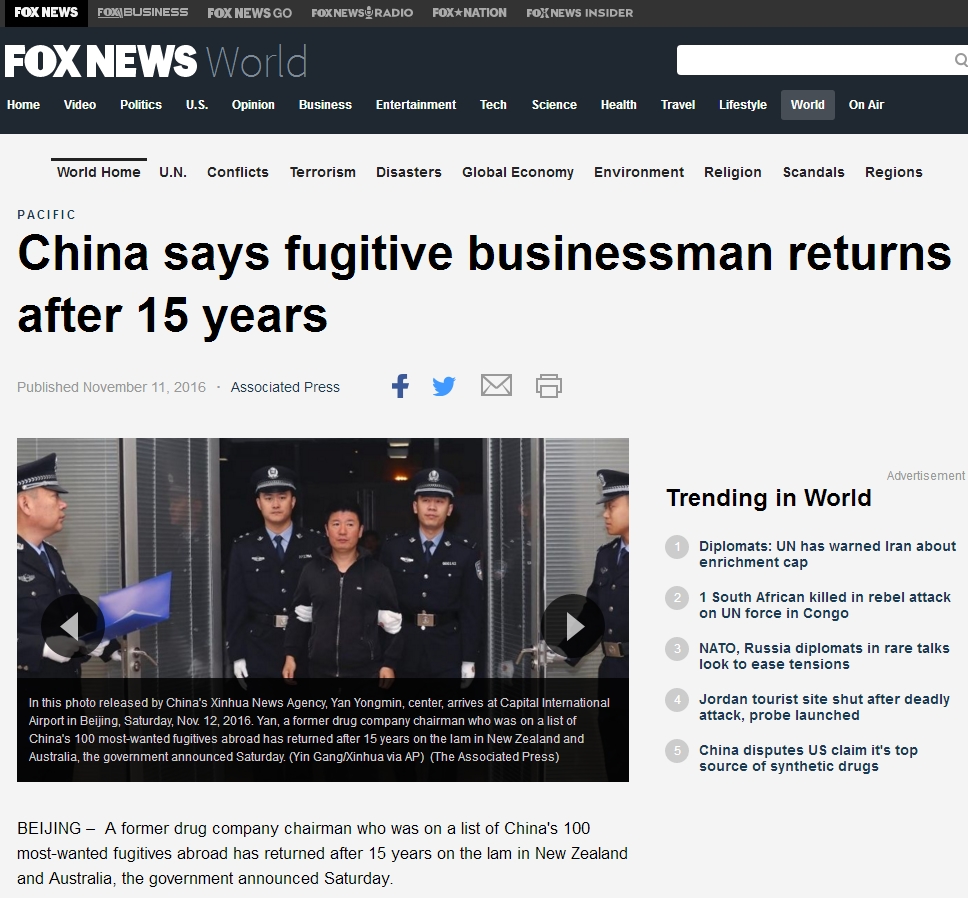Image resolution: width=968 pixels, height=898 pixels.
Task: Open Fox Business from top bar
Action: click(143, 12)
